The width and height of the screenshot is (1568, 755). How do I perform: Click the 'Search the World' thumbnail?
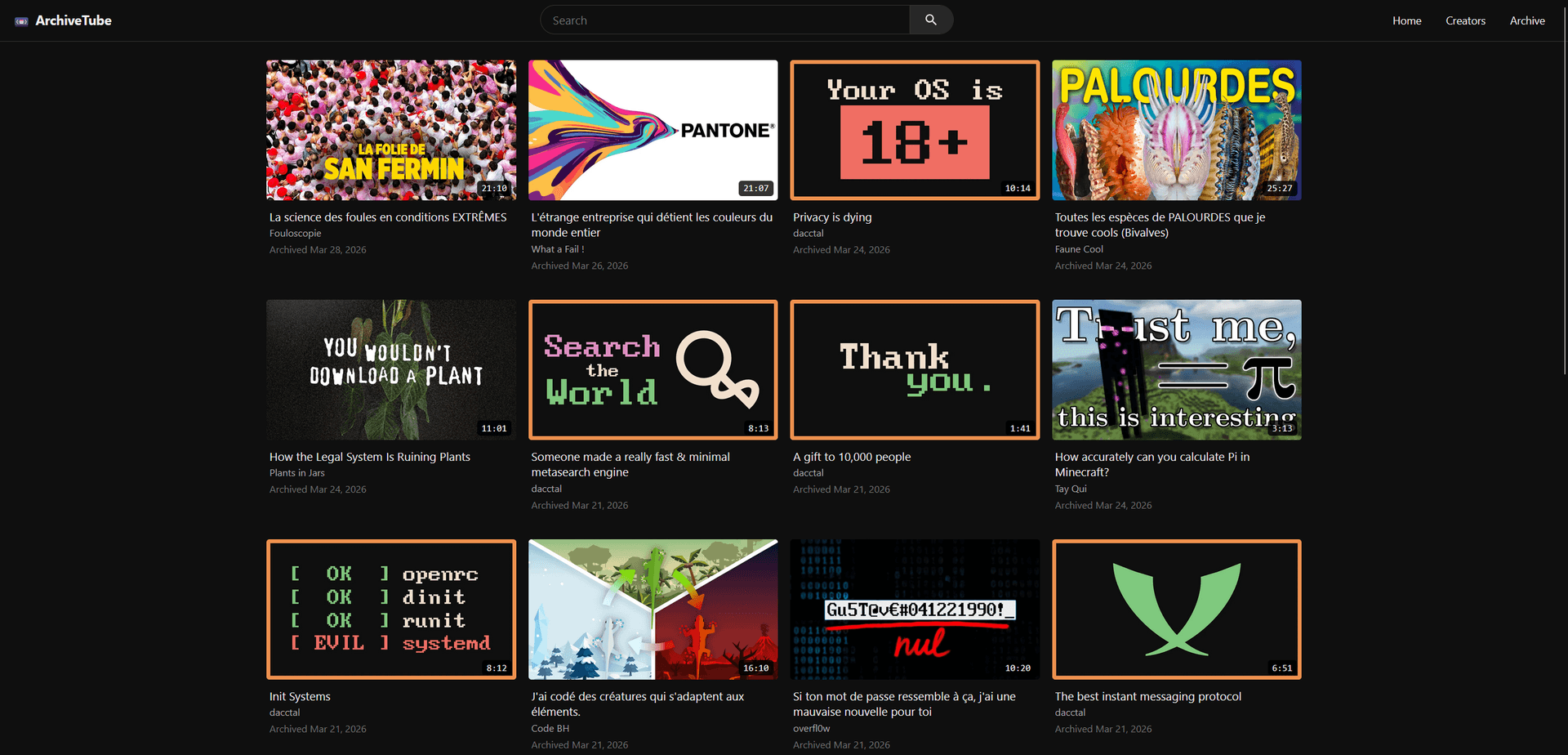tap(653, 369)
